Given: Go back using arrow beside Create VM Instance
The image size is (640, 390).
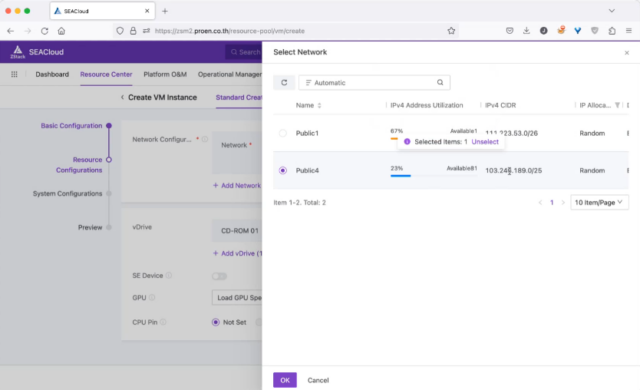Looking at the screenshot, I should coord(122,97).
